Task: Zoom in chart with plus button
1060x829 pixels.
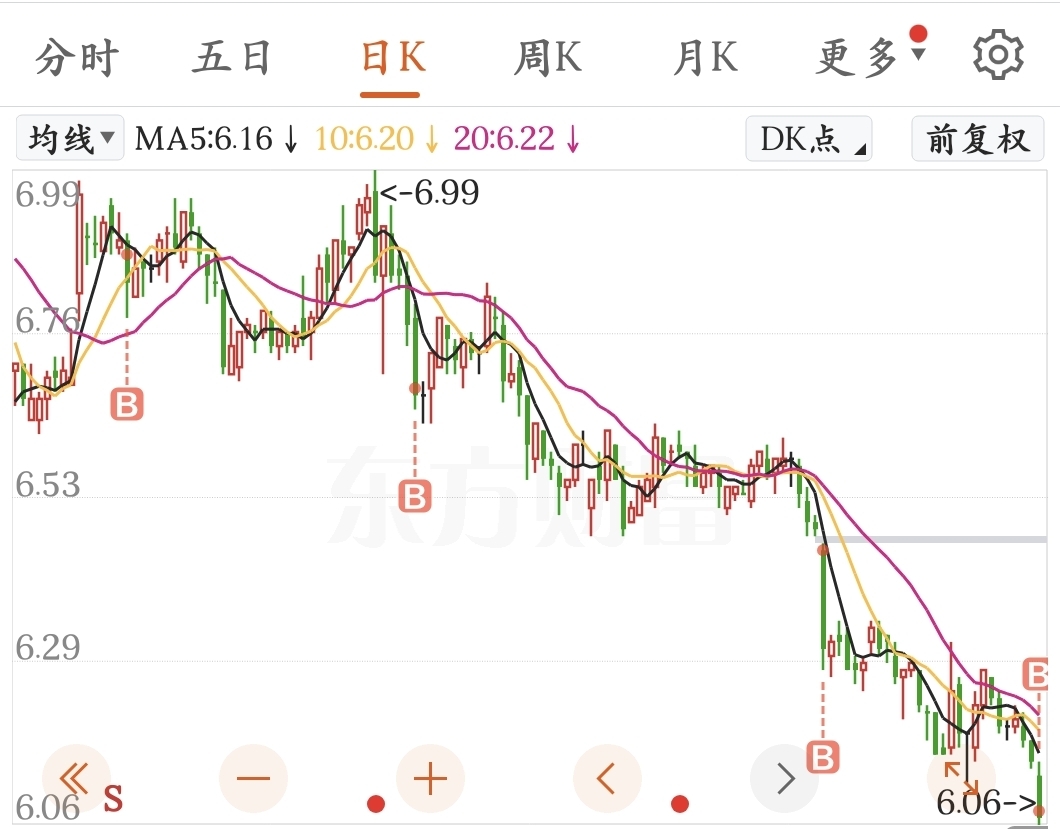Action: click(x=430, y=778)
